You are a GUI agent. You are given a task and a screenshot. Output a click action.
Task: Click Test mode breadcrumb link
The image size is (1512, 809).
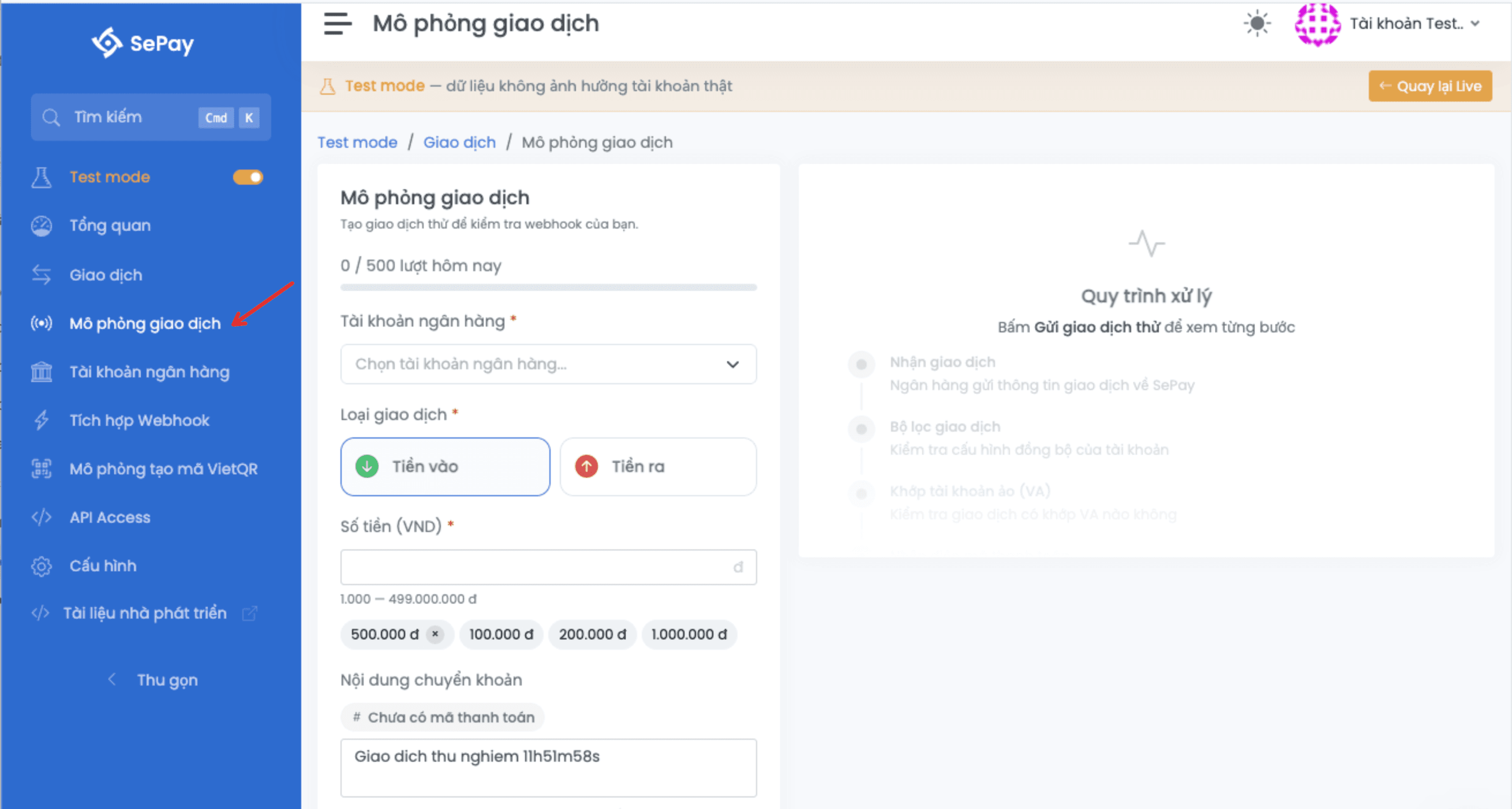pyautogui.click(x=357, y=143)
